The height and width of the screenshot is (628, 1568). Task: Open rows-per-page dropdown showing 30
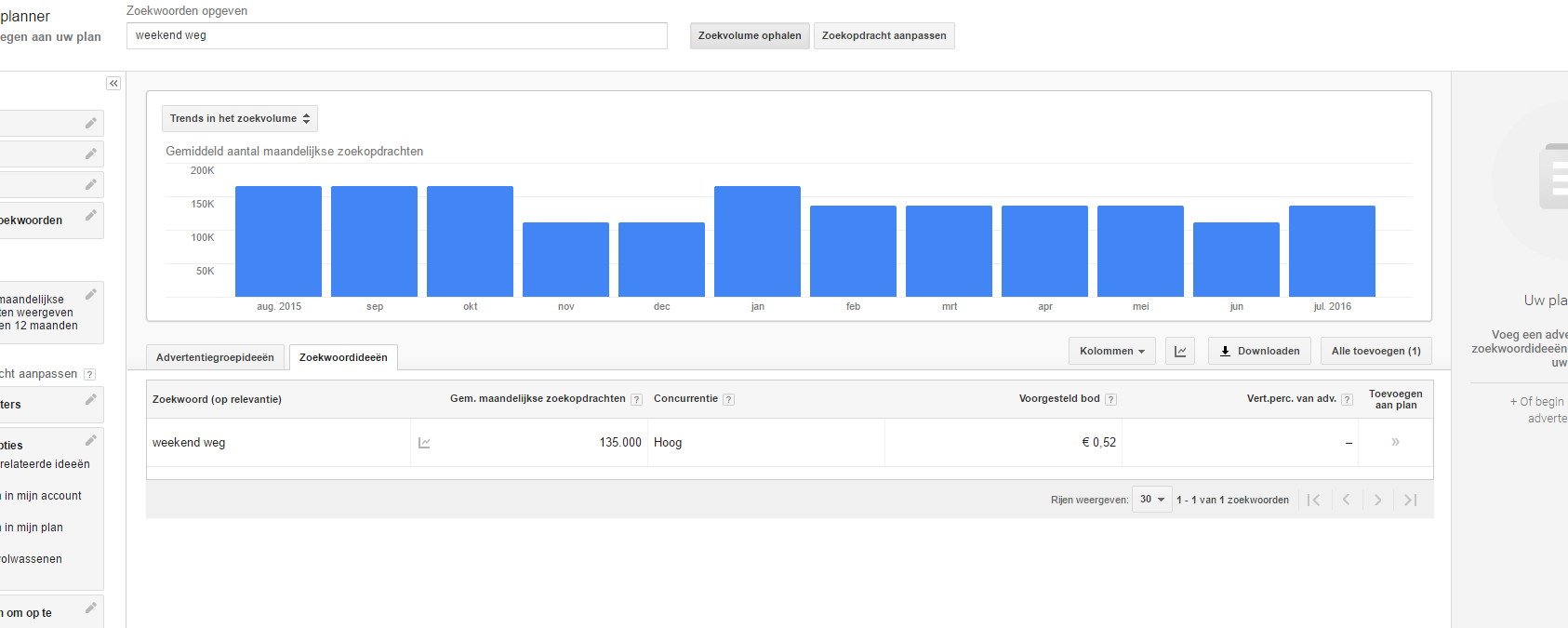coord(1152,500)
